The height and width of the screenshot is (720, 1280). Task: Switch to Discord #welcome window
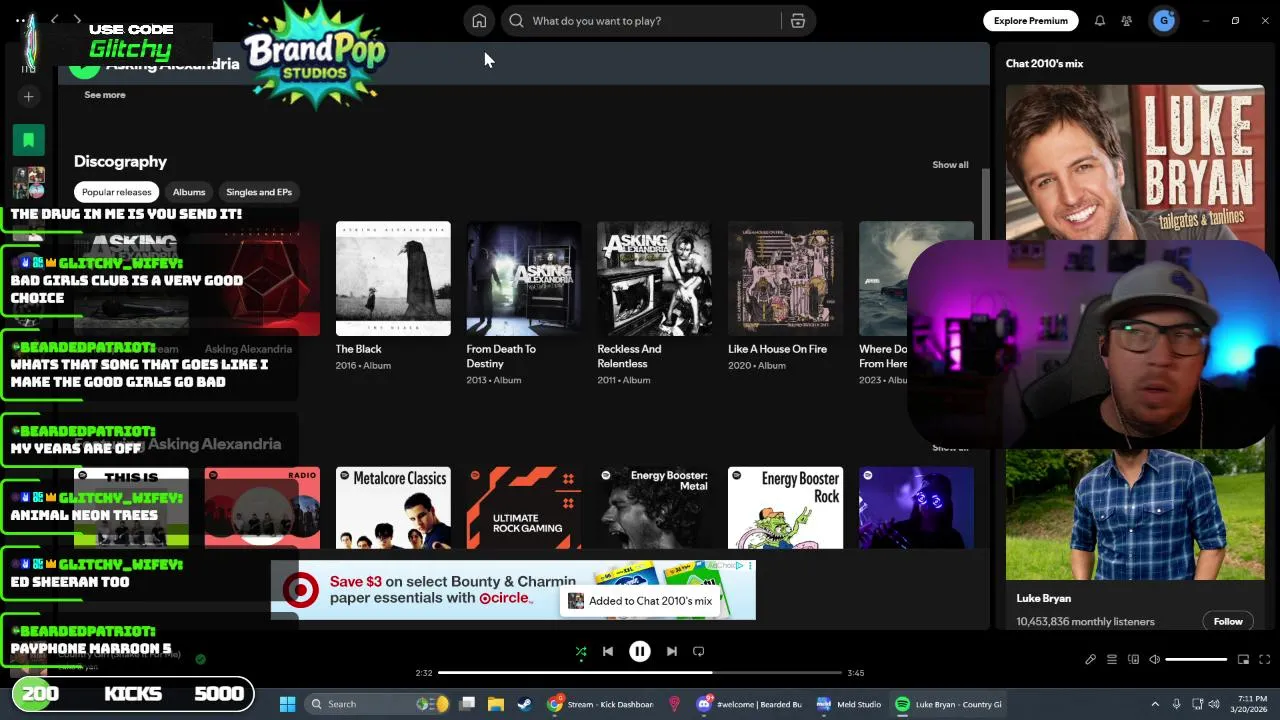click(x=751, y=704)
